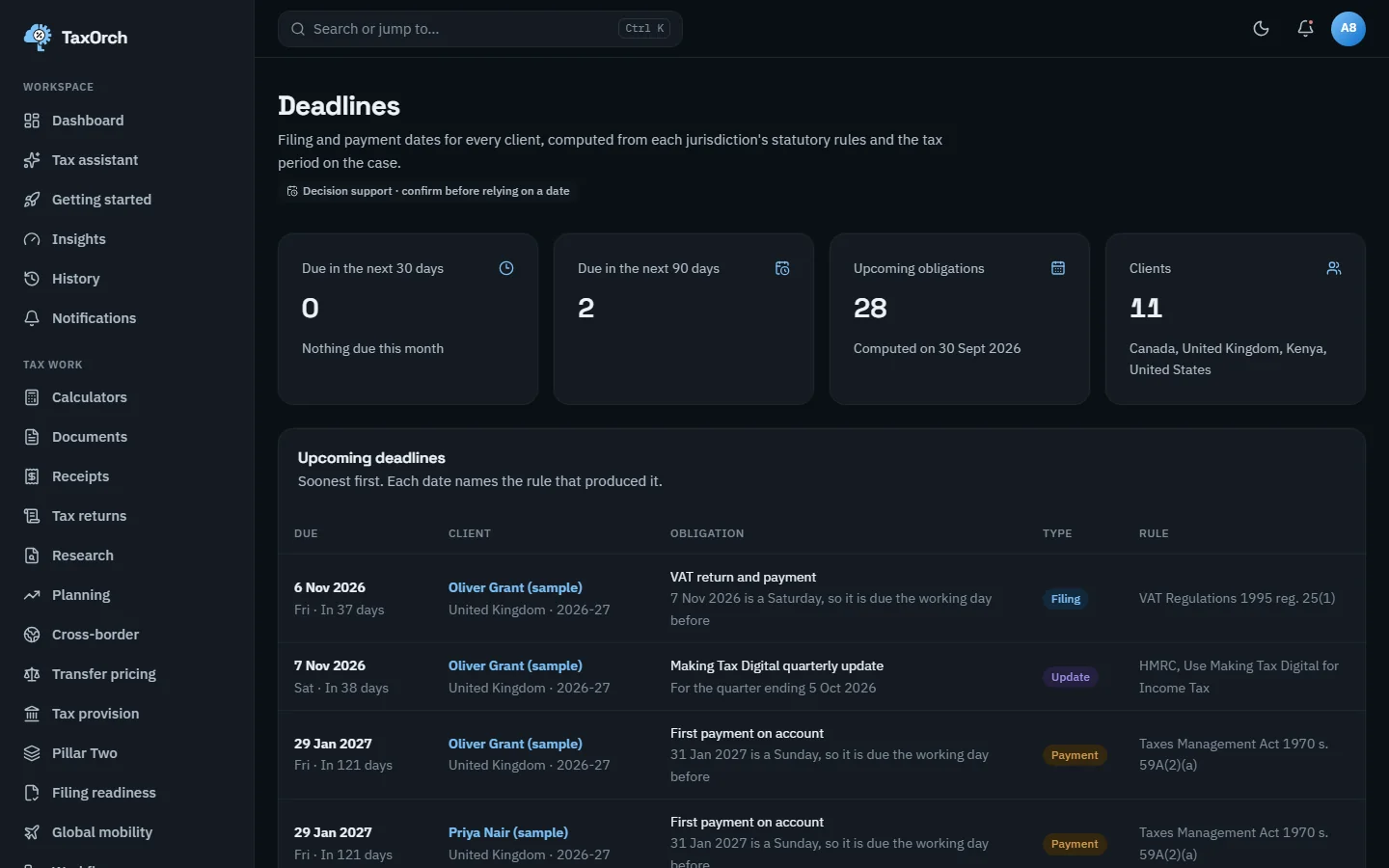Click the Planning trend icon
Screen dimensions: 1389x868
[32, 595]
